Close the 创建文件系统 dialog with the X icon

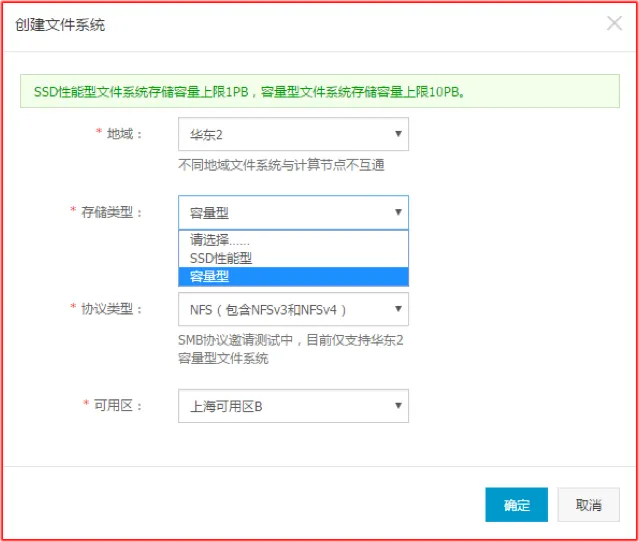tap(614, 23)
